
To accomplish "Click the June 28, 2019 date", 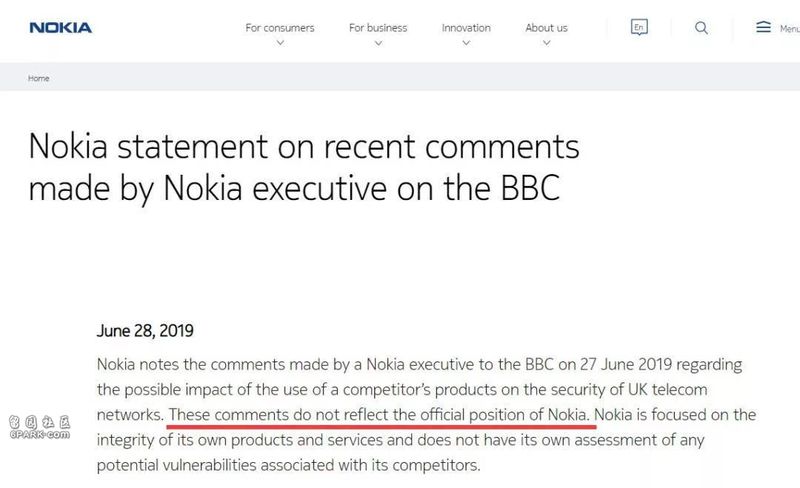I will pyautogui.click(x=145, y=331).
